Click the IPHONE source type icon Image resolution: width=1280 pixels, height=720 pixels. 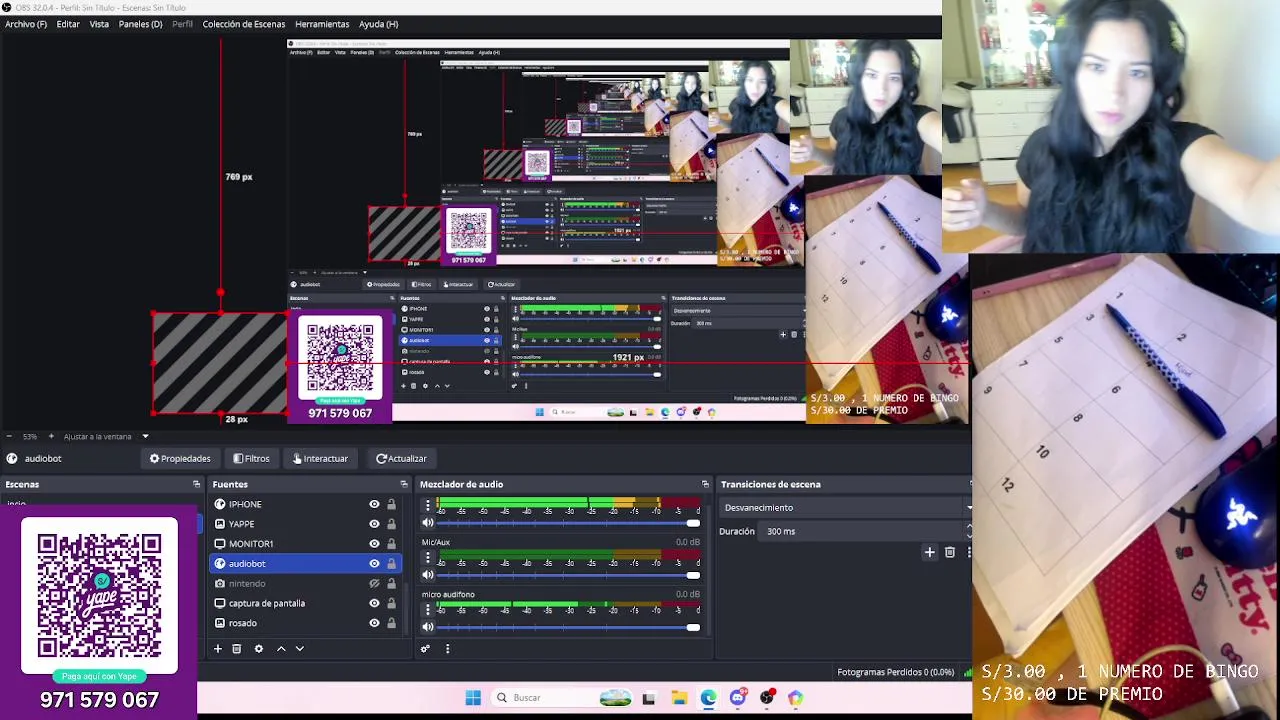220,504
